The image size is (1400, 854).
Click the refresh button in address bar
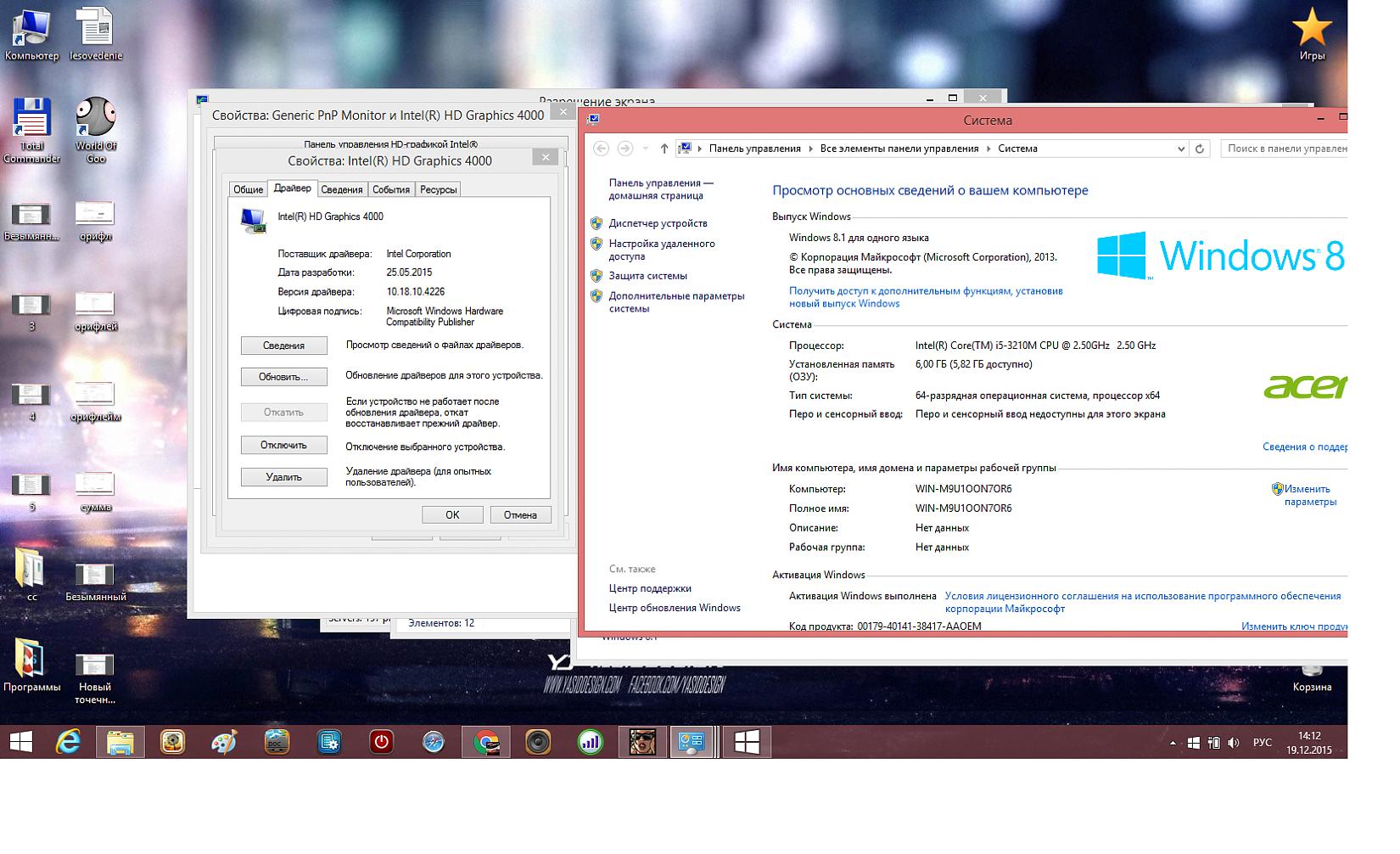click(x=1199, y=149)
